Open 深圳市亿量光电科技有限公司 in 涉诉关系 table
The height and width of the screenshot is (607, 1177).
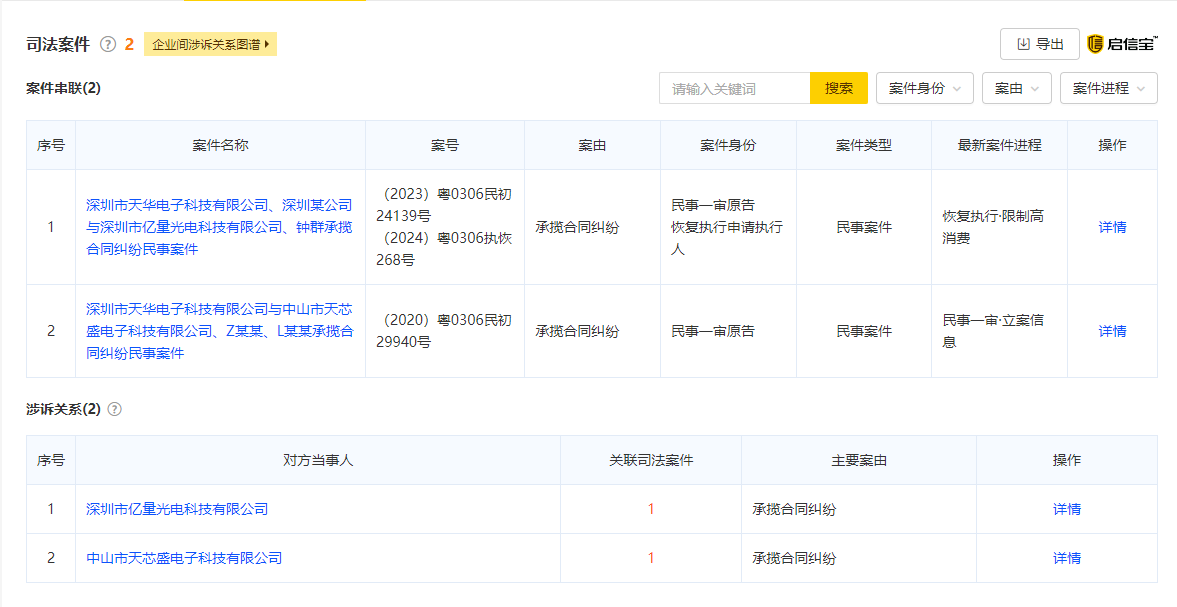pyautogui.click(x=177, y=509)
